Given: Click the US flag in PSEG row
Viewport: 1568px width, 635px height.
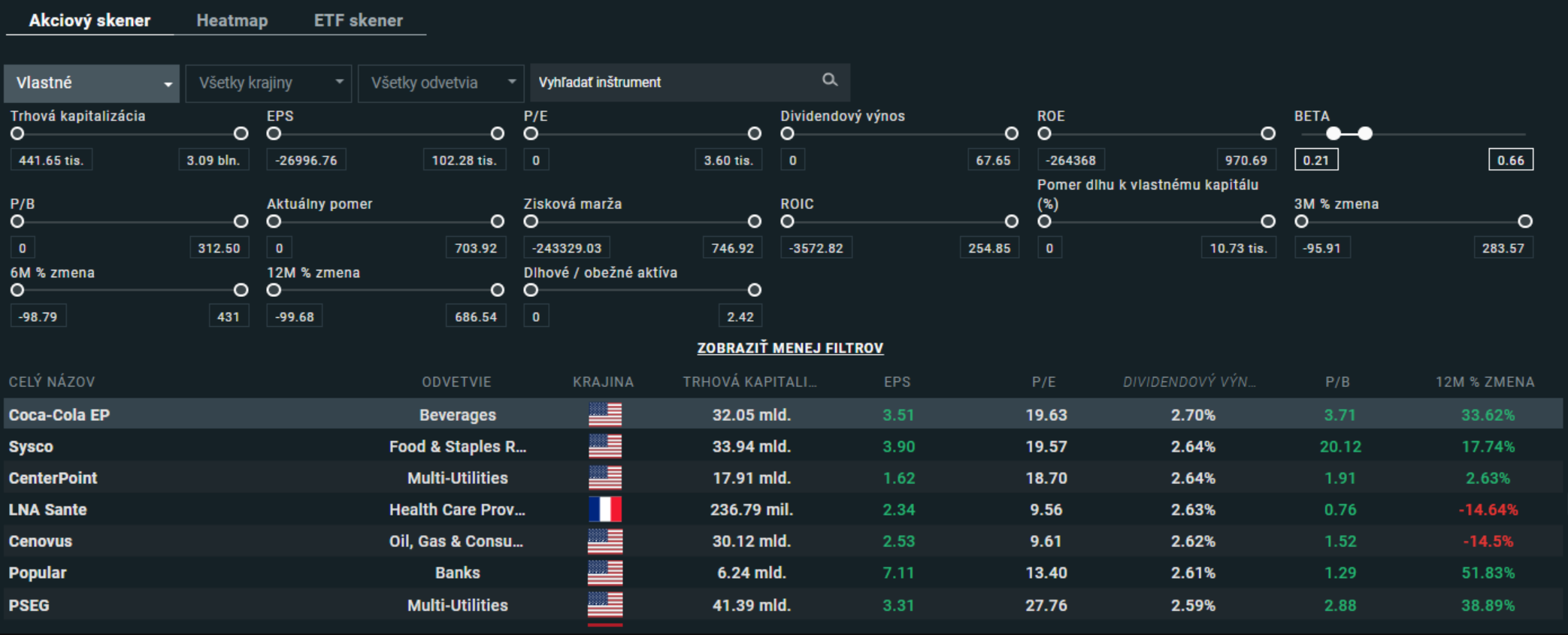Looking at the screenshot, I should click(605, 605).
